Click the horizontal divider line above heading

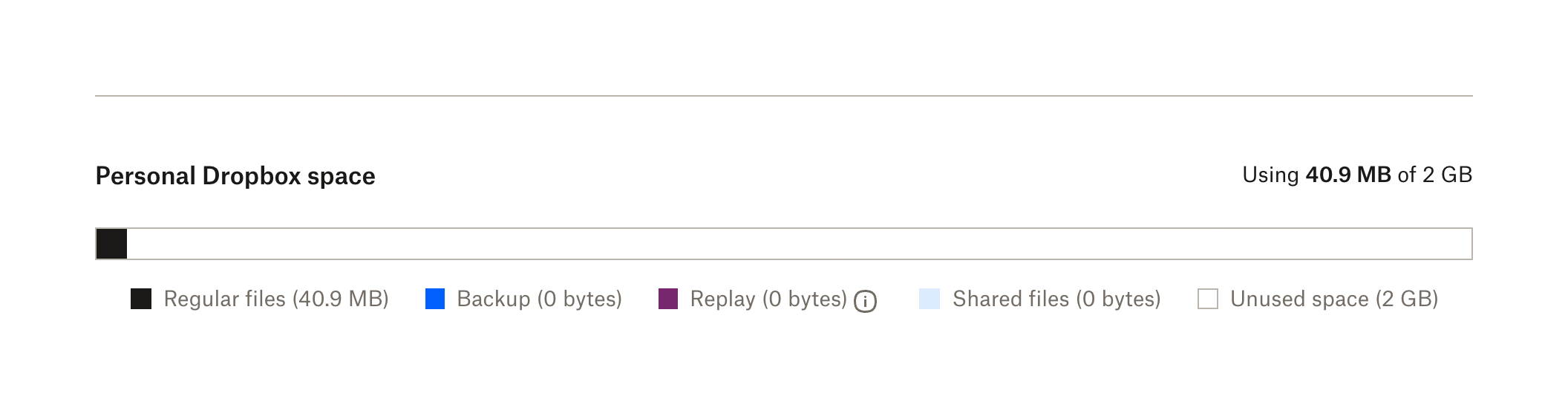[783, 96]
